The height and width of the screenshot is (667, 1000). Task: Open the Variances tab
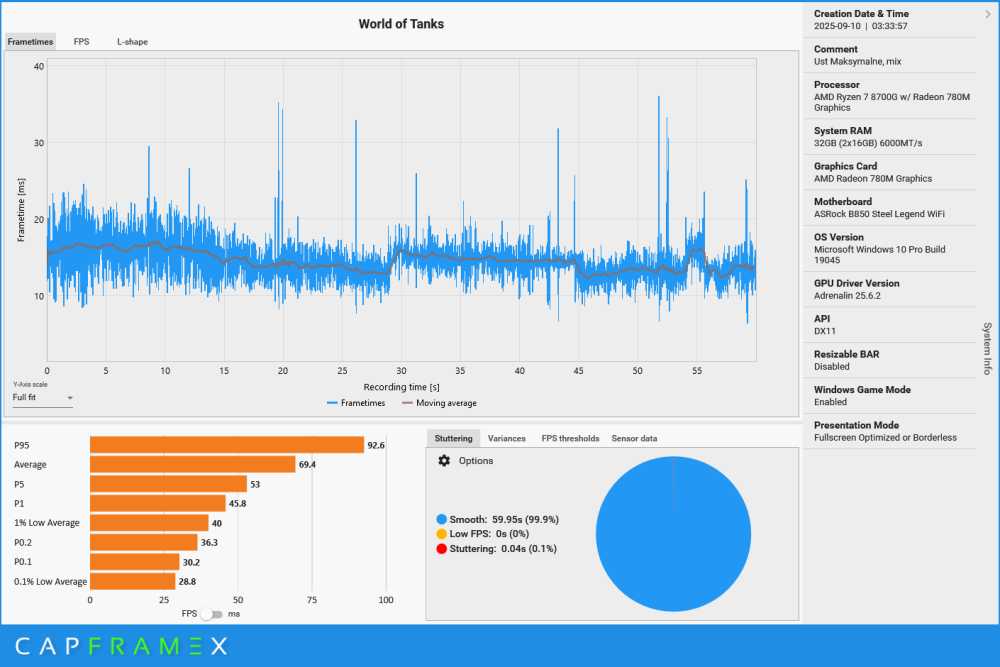(506, 438)
